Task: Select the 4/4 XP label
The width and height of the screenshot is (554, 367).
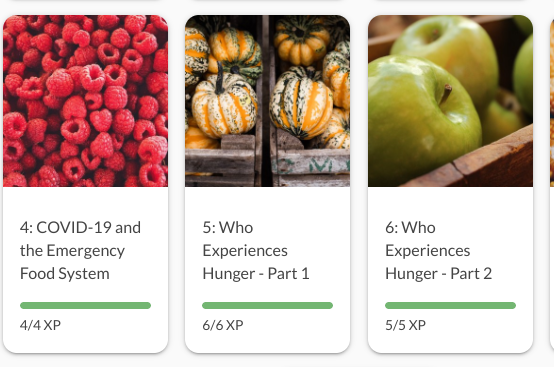Action: (40, 325)
